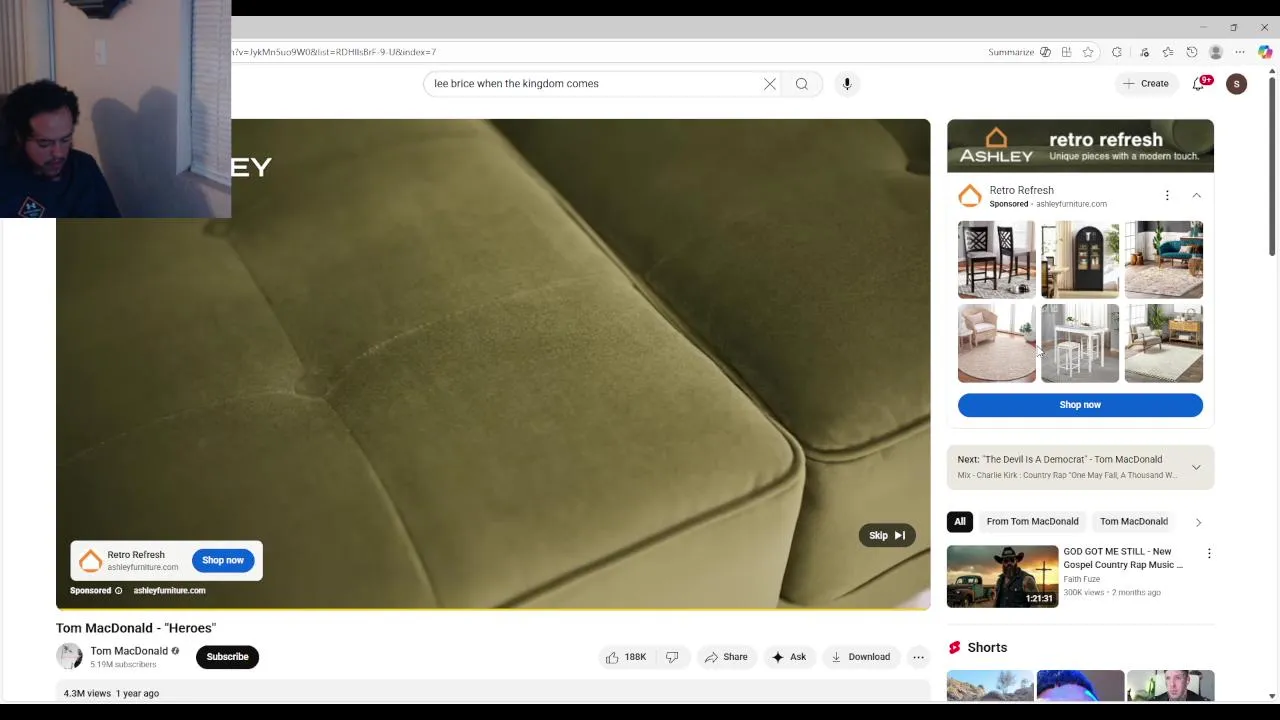Show more filter chips with right arrow

(1198, 522)
